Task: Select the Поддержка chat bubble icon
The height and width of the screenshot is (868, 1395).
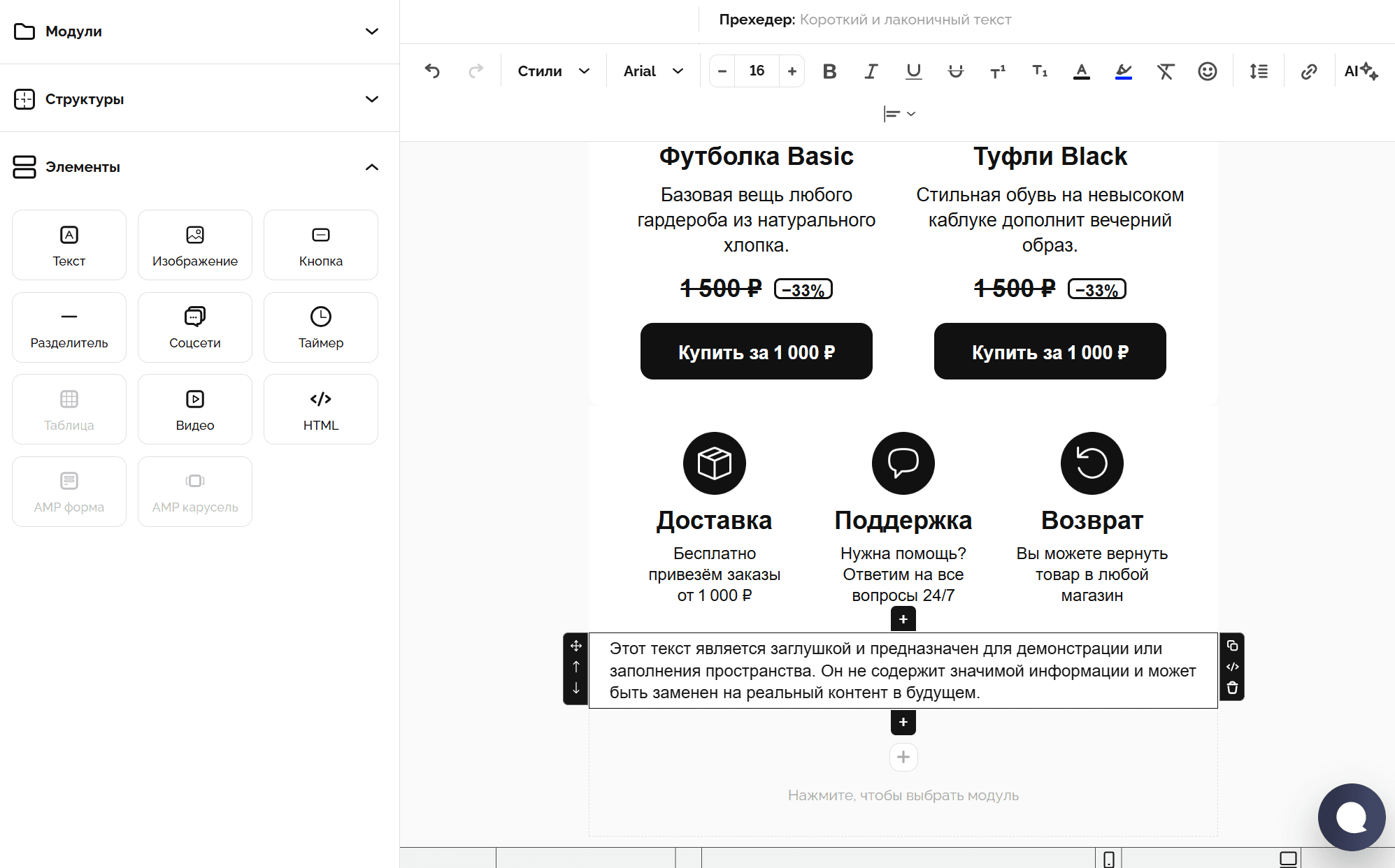Action: pyautogui.click(x=903, y=463)
